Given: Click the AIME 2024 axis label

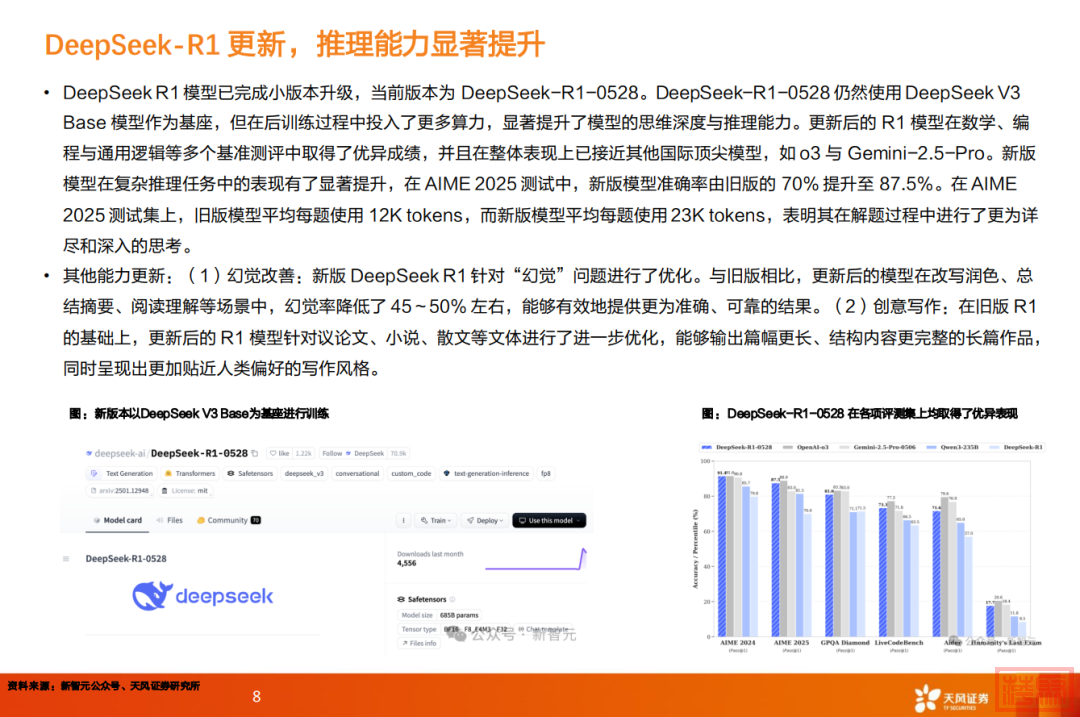Looking at the screenshot, I should pos(738,643).
